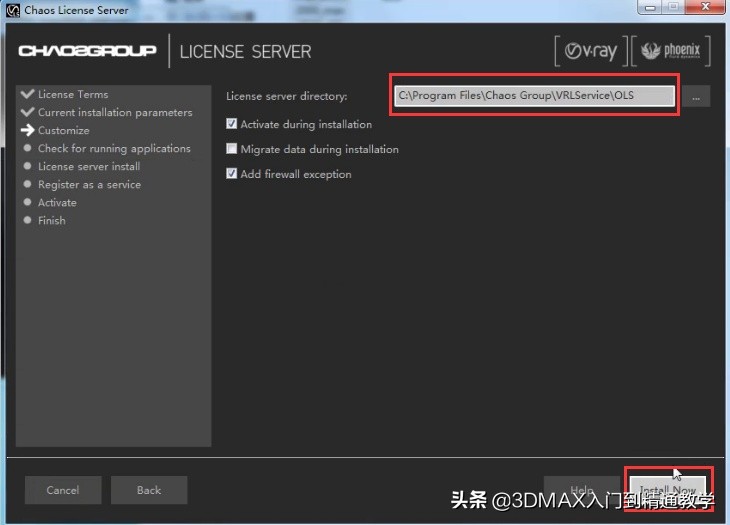Enable Migrate data during installation
The width and height of the screenshot is (730, 525).
(x=231, y=149)
